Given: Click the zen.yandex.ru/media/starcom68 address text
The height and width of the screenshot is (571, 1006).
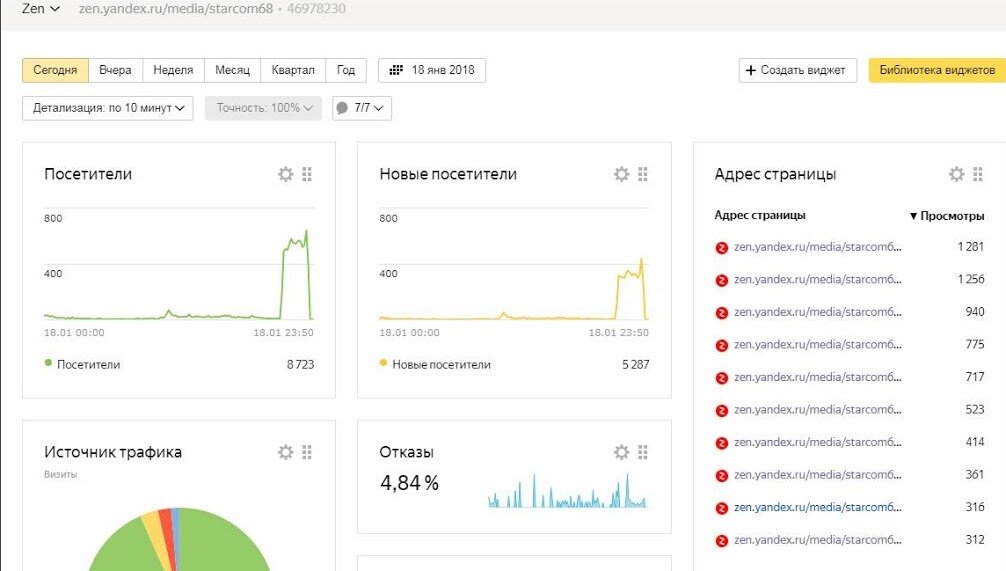Looking at the screenshot, I should 176,9.
